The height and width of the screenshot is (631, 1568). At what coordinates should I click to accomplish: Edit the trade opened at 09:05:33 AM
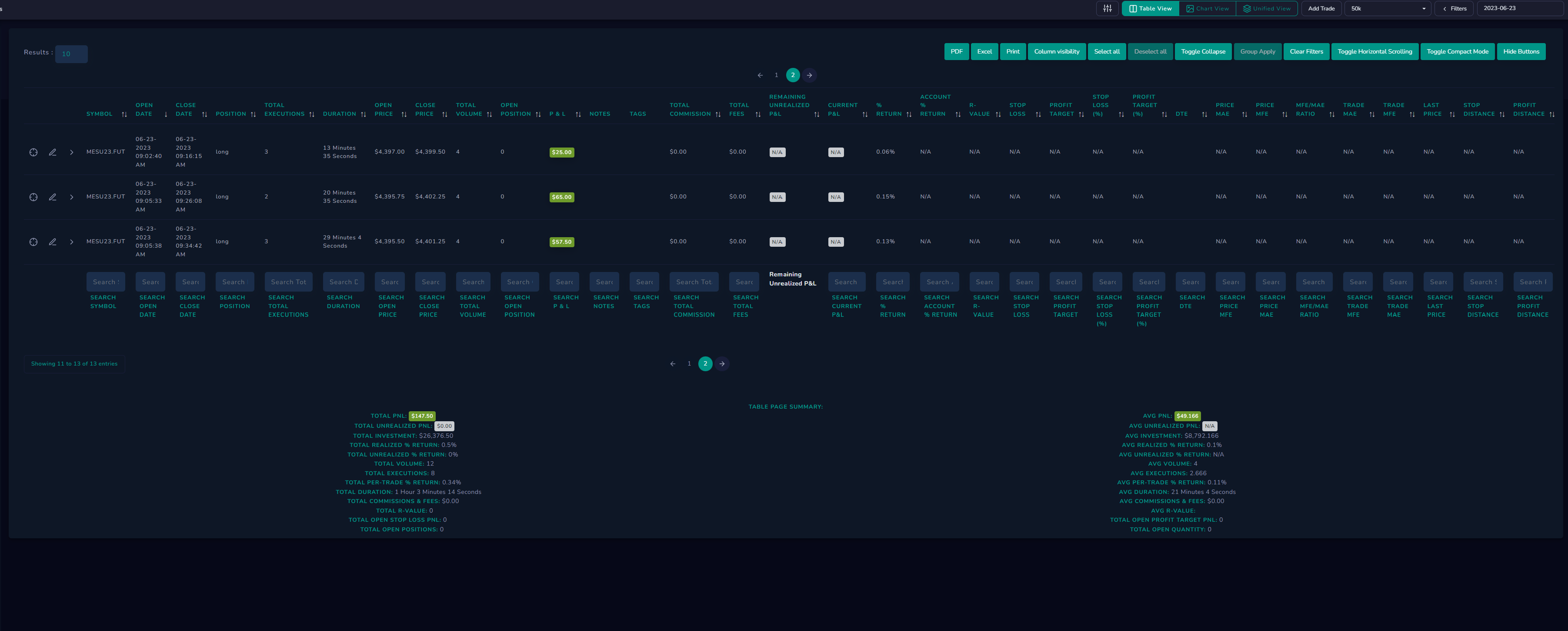53,197
